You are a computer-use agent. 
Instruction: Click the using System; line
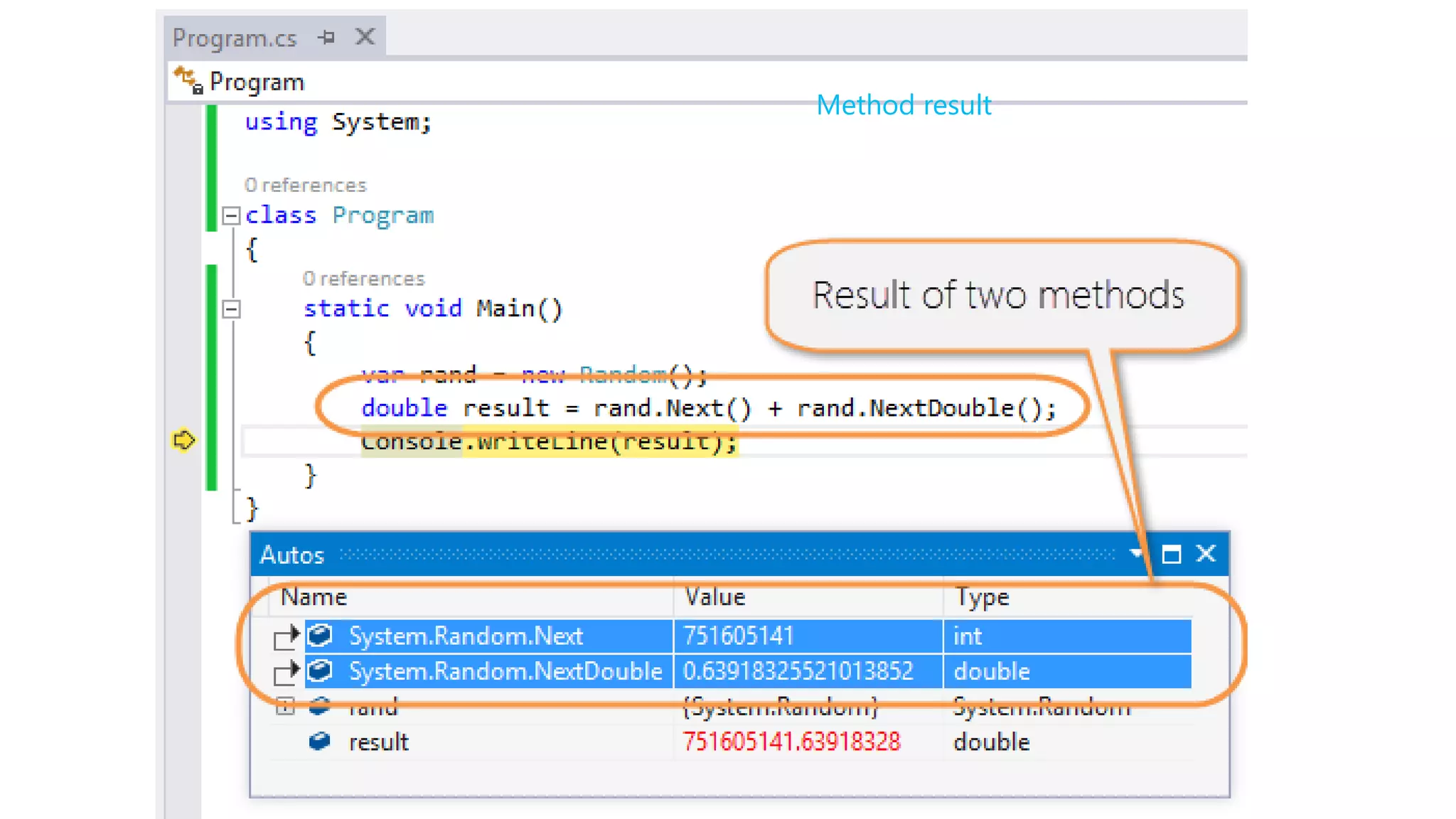(x=338, y=122)
